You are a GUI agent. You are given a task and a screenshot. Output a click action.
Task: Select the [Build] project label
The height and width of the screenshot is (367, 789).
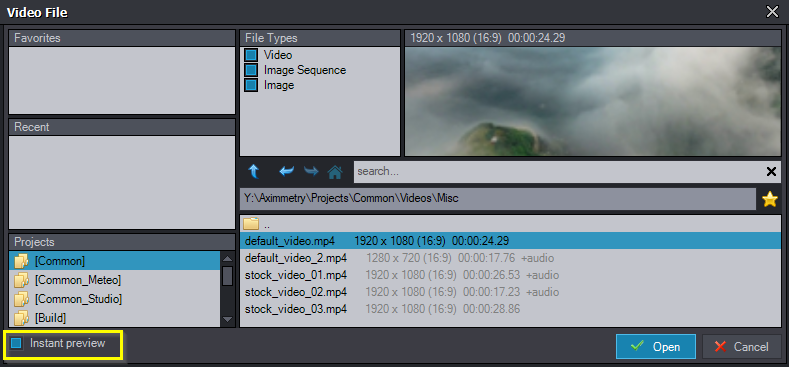tap(50, 318)
